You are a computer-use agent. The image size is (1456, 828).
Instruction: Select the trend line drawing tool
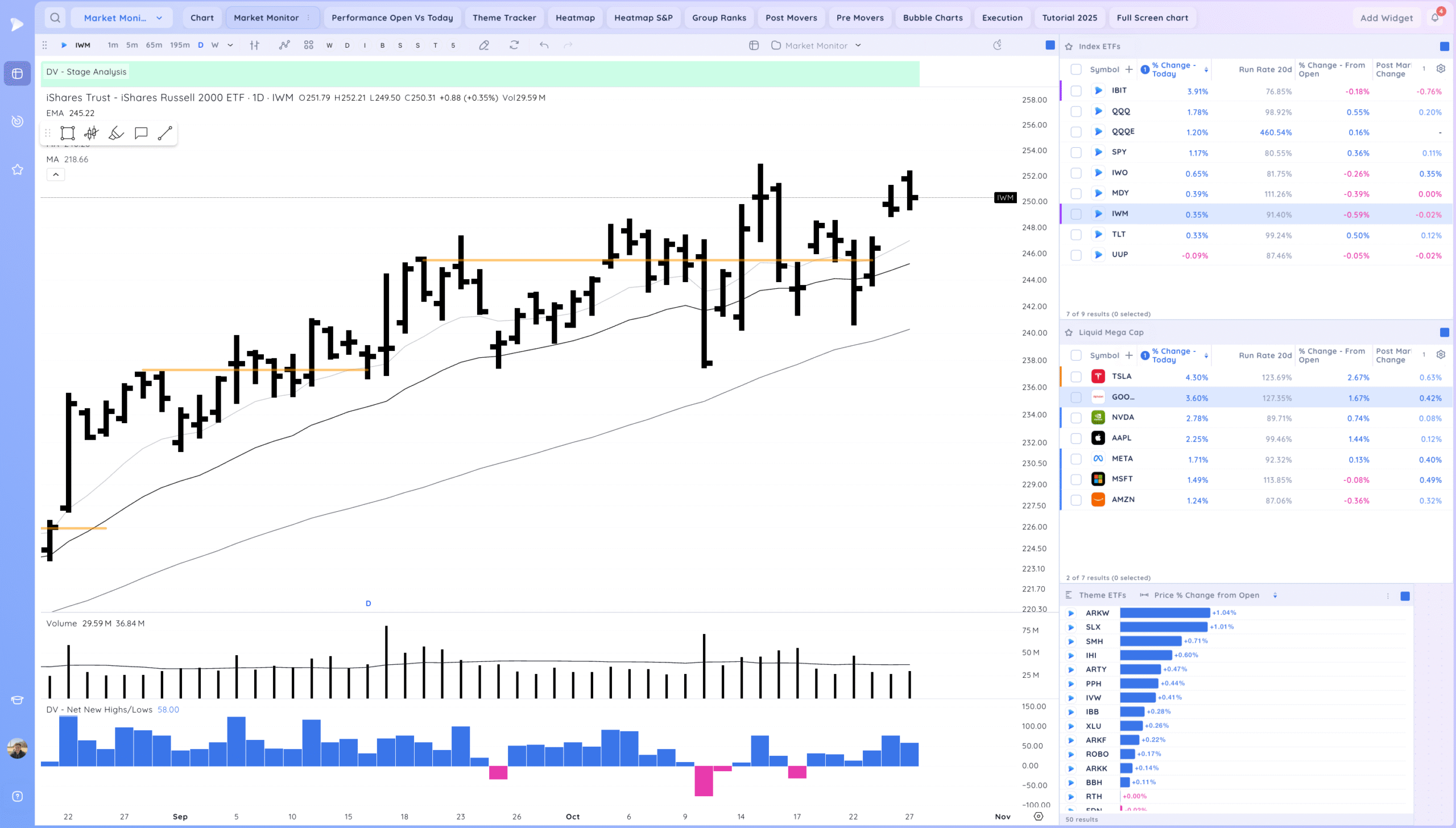(x=165, y=133)
